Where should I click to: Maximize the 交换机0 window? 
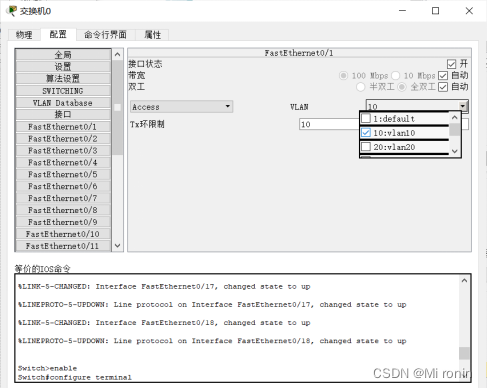click(435, 11)
